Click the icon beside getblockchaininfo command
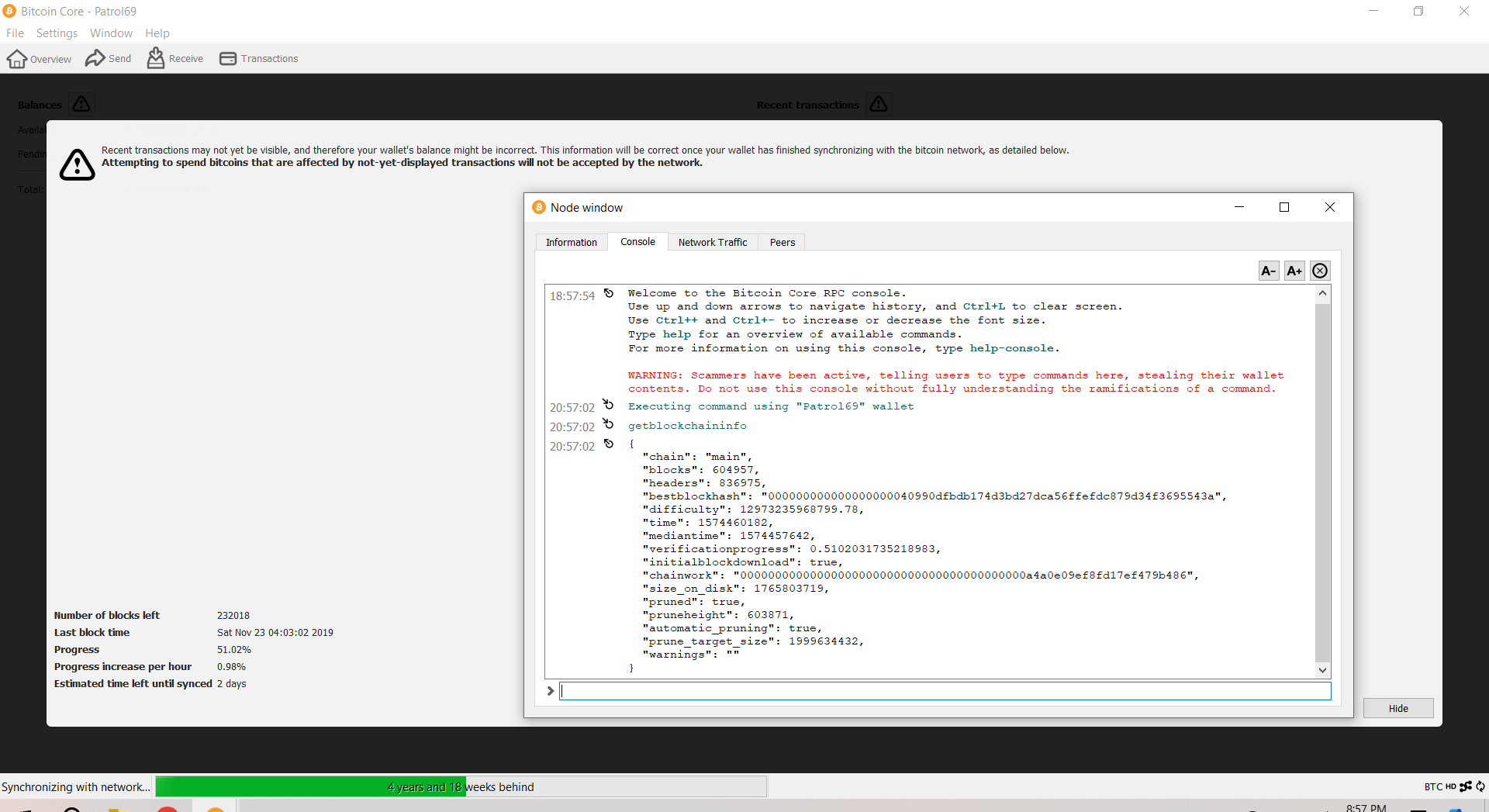 (609, 424)
